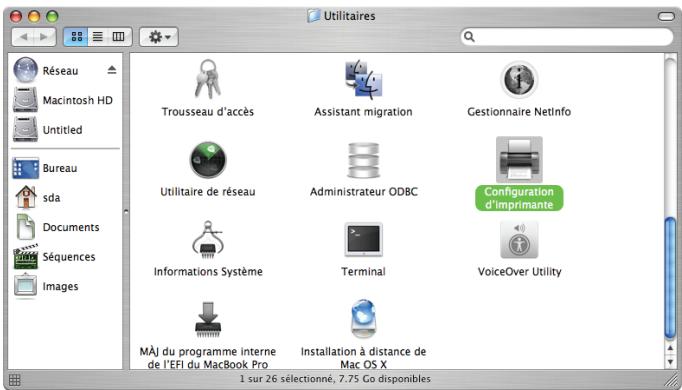Click the search input field
This screenshot has width=682, height=390.
click(567, 37)
